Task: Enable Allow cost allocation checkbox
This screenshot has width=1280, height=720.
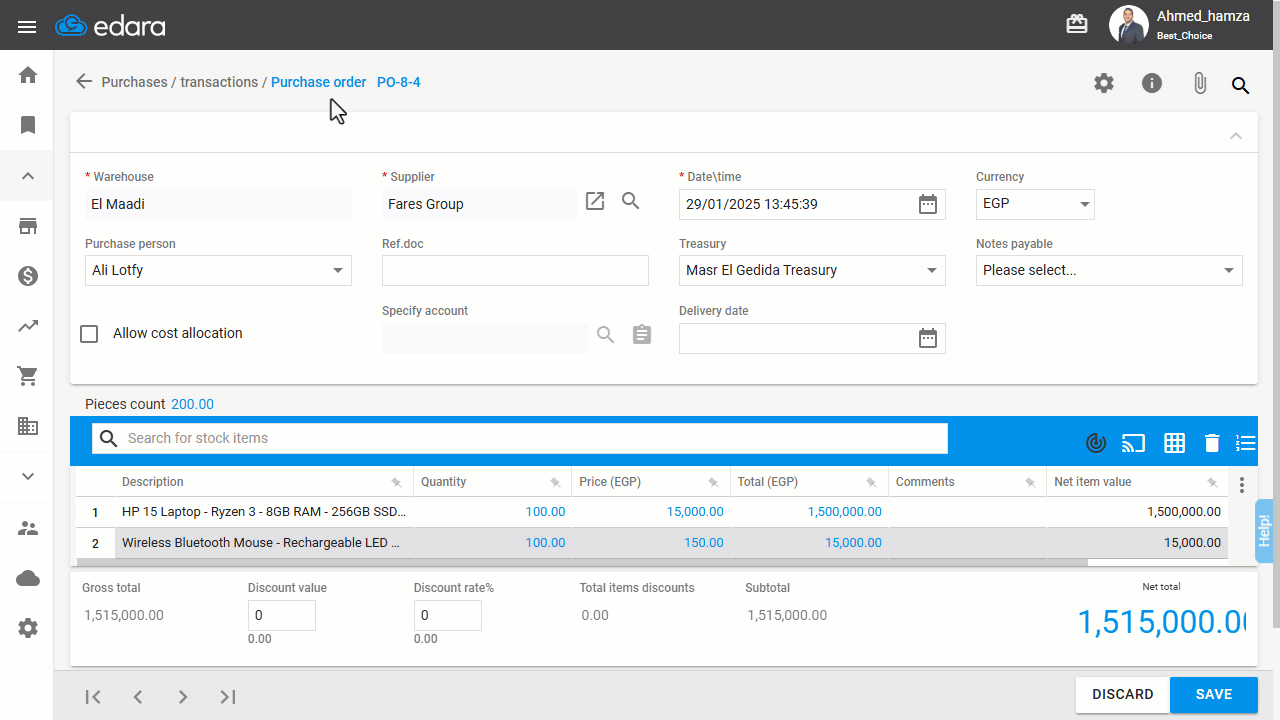Action: point(89,334)
